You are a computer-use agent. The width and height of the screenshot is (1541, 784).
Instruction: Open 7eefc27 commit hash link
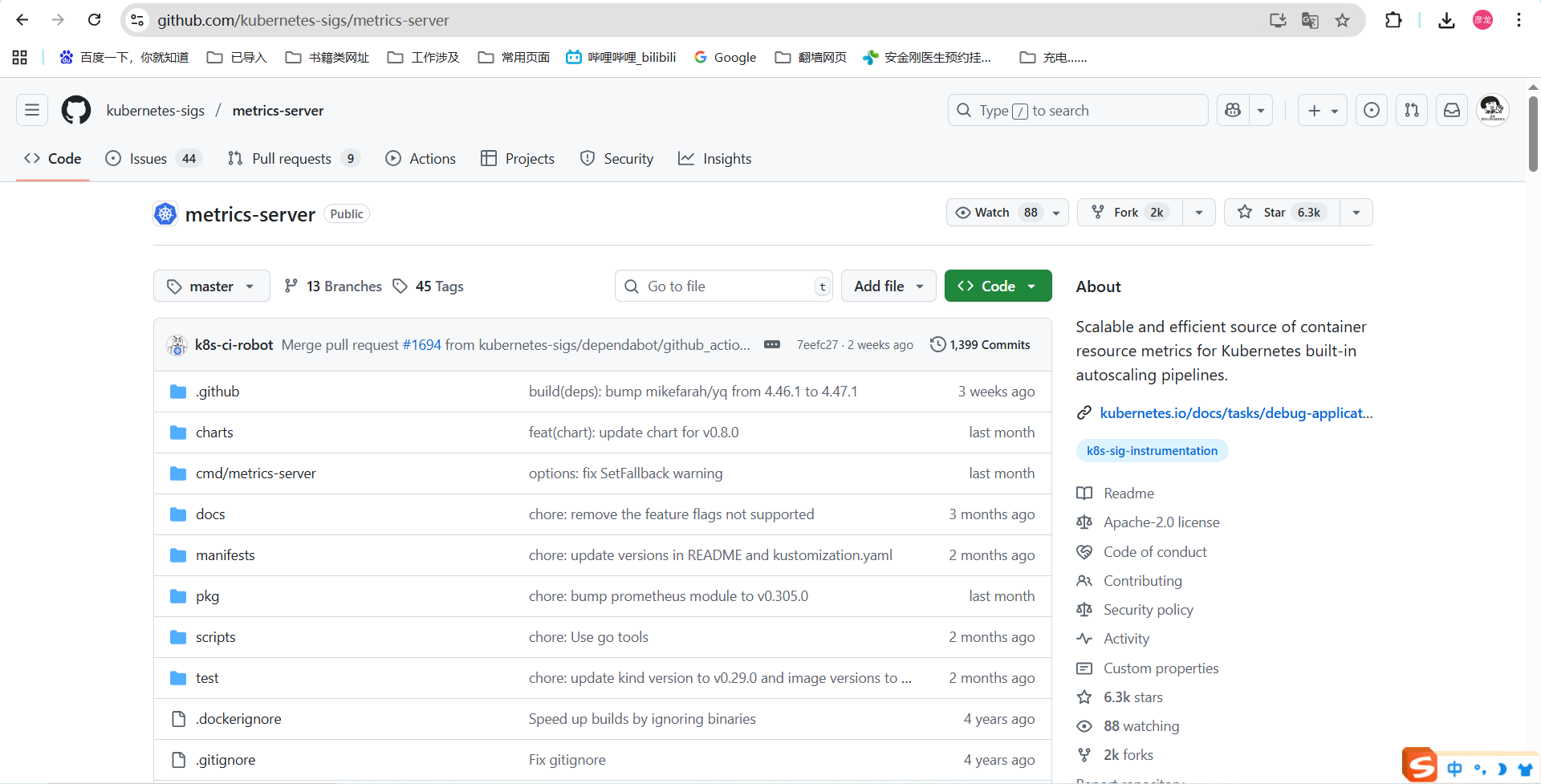pos(817,344)
